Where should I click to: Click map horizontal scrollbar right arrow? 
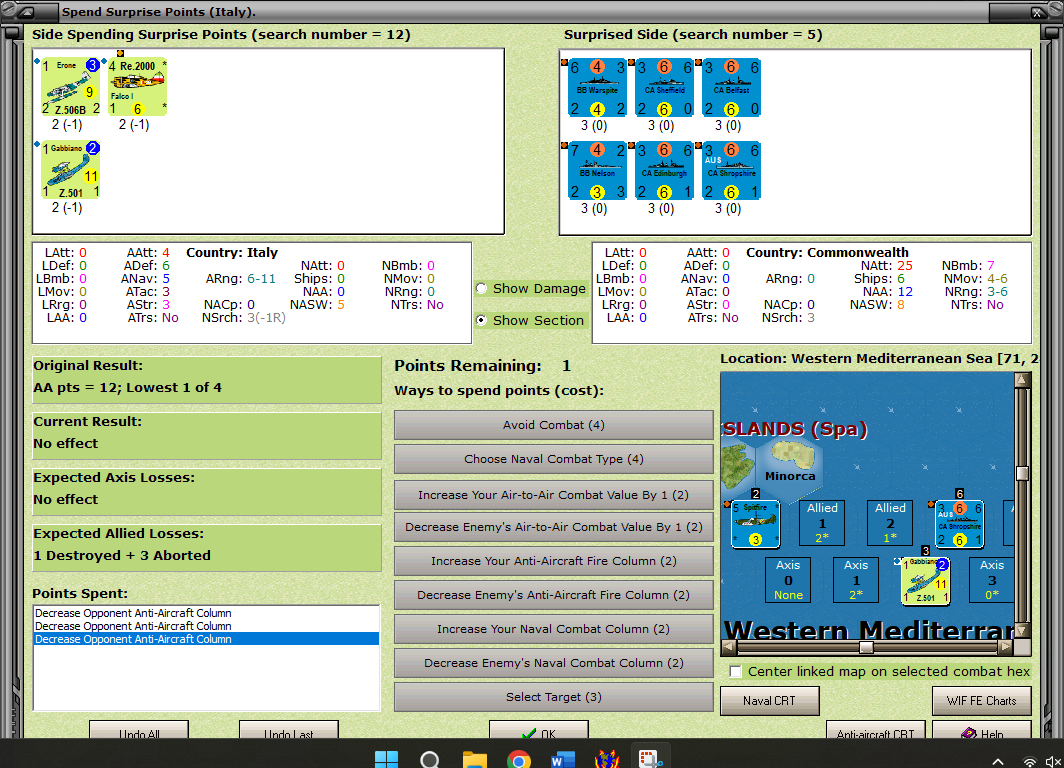coord(1006,647)
